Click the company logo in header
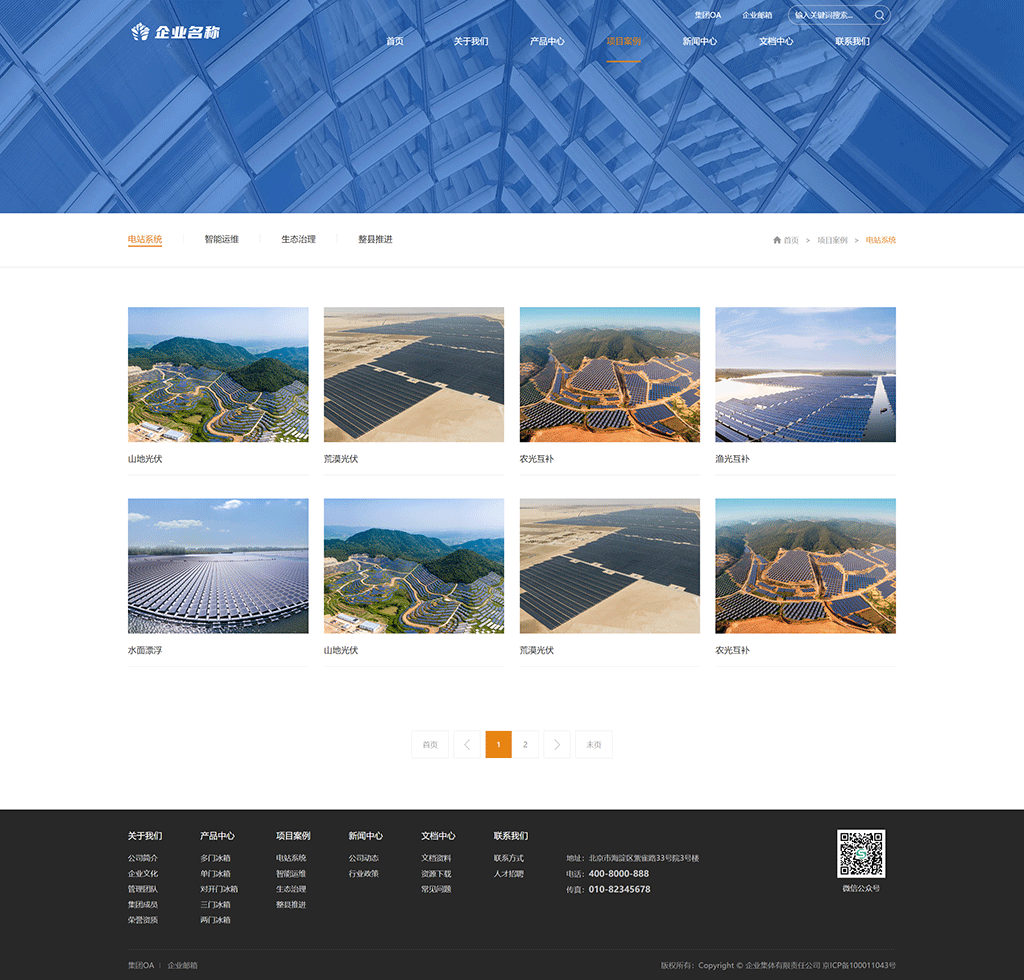This screenshot has height=980, width=1024. coord(176,32)
